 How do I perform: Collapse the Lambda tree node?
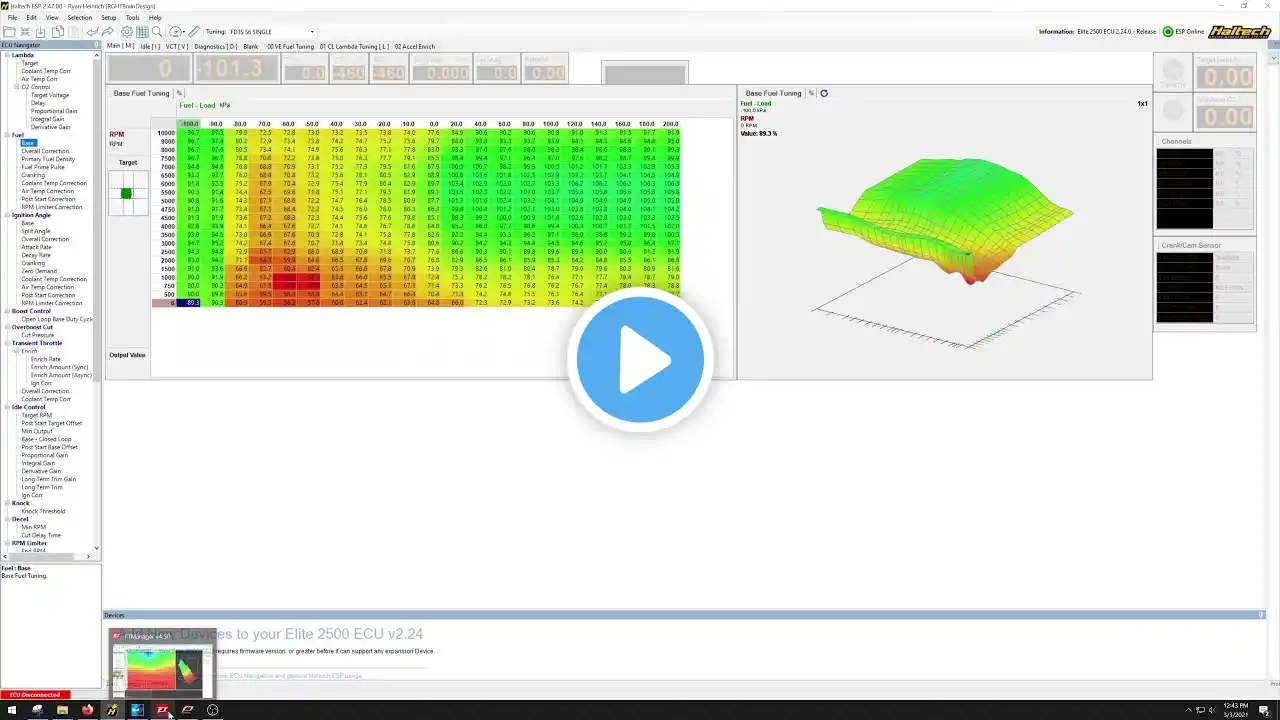(7, 55)
